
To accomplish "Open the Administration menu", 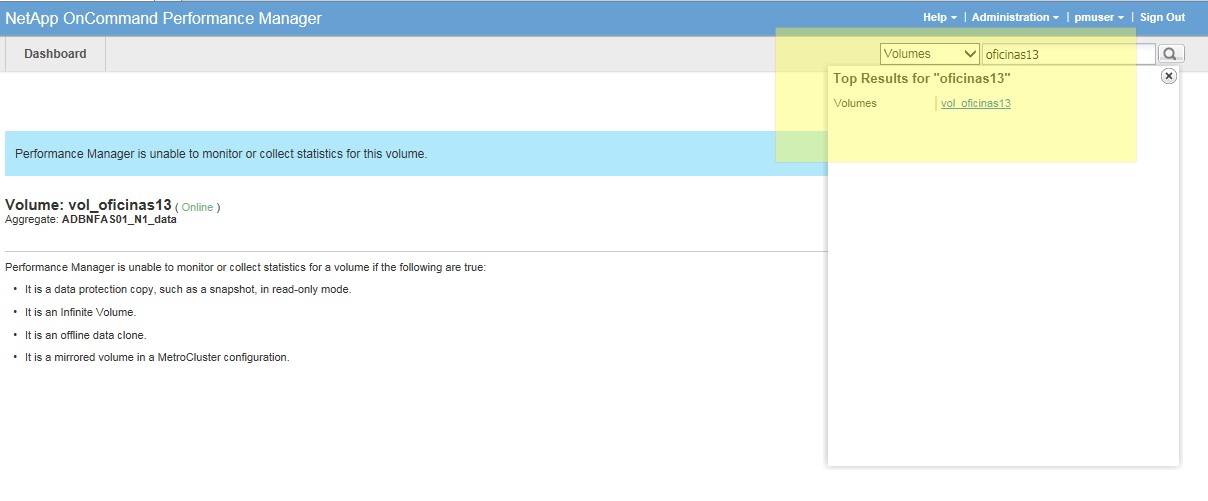I will 1015,17.
